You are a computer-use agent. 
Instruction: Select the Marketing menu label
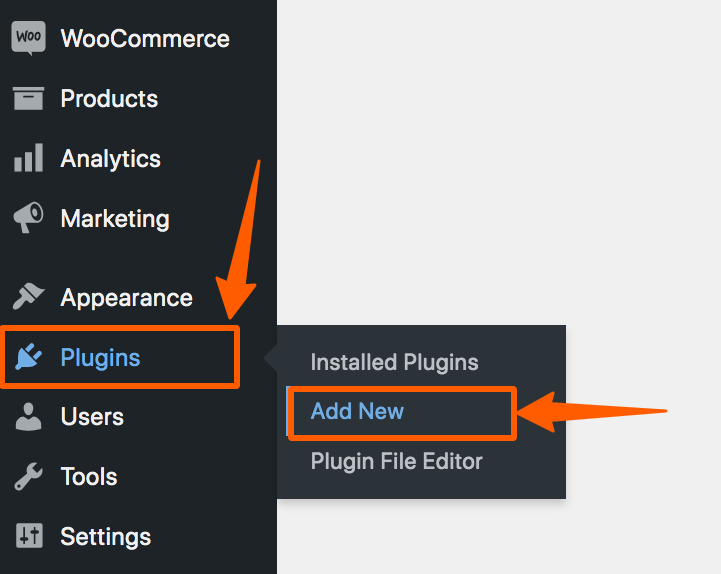pyautogui.click(x=115, y=219)
